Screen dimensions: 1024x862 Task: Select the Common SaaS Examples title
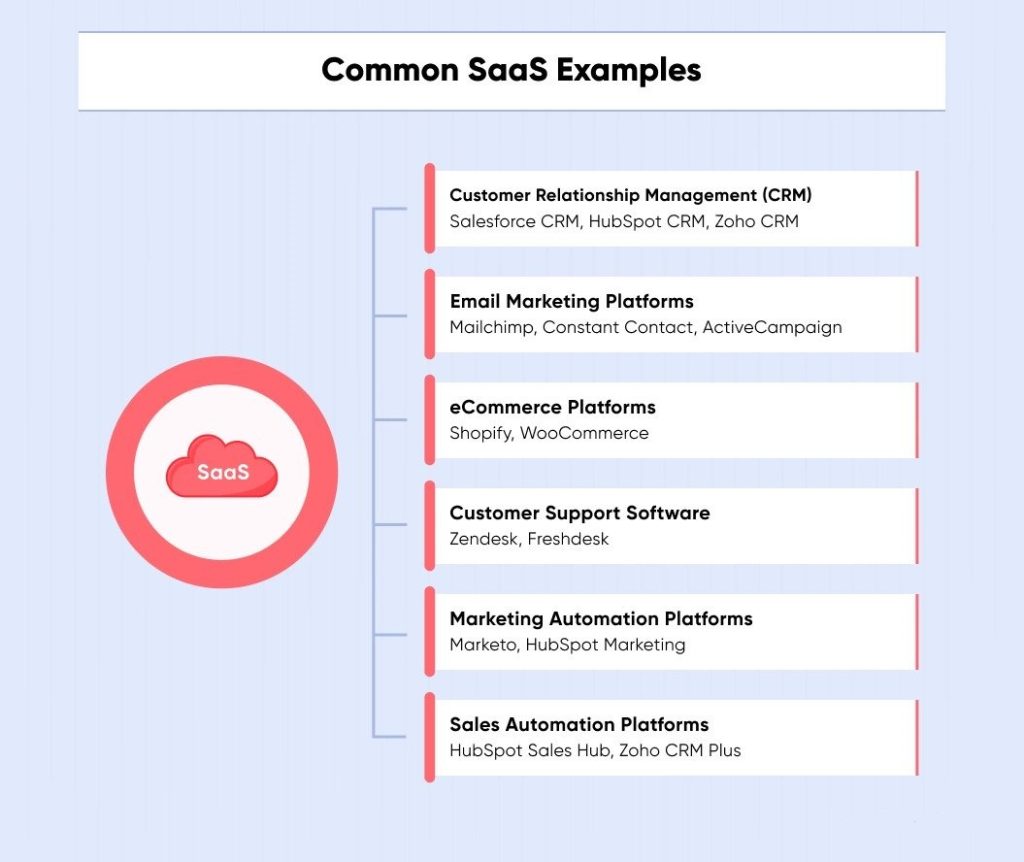511,71
